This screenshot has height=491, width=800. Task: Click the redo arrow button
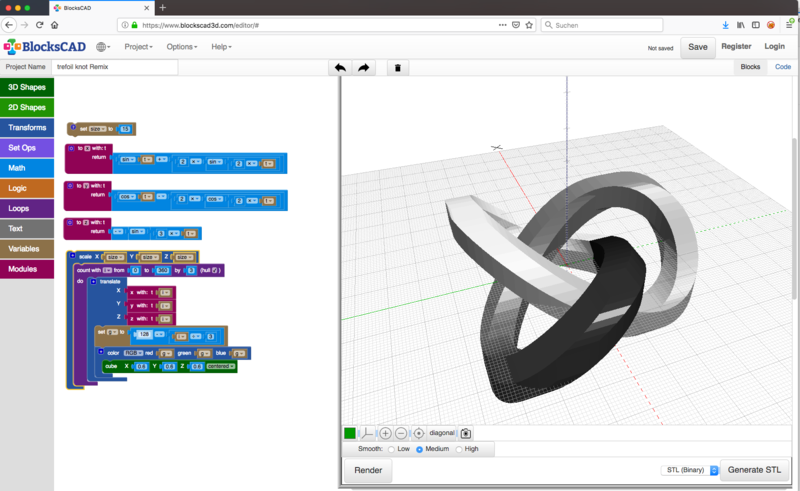pos(363,67)
